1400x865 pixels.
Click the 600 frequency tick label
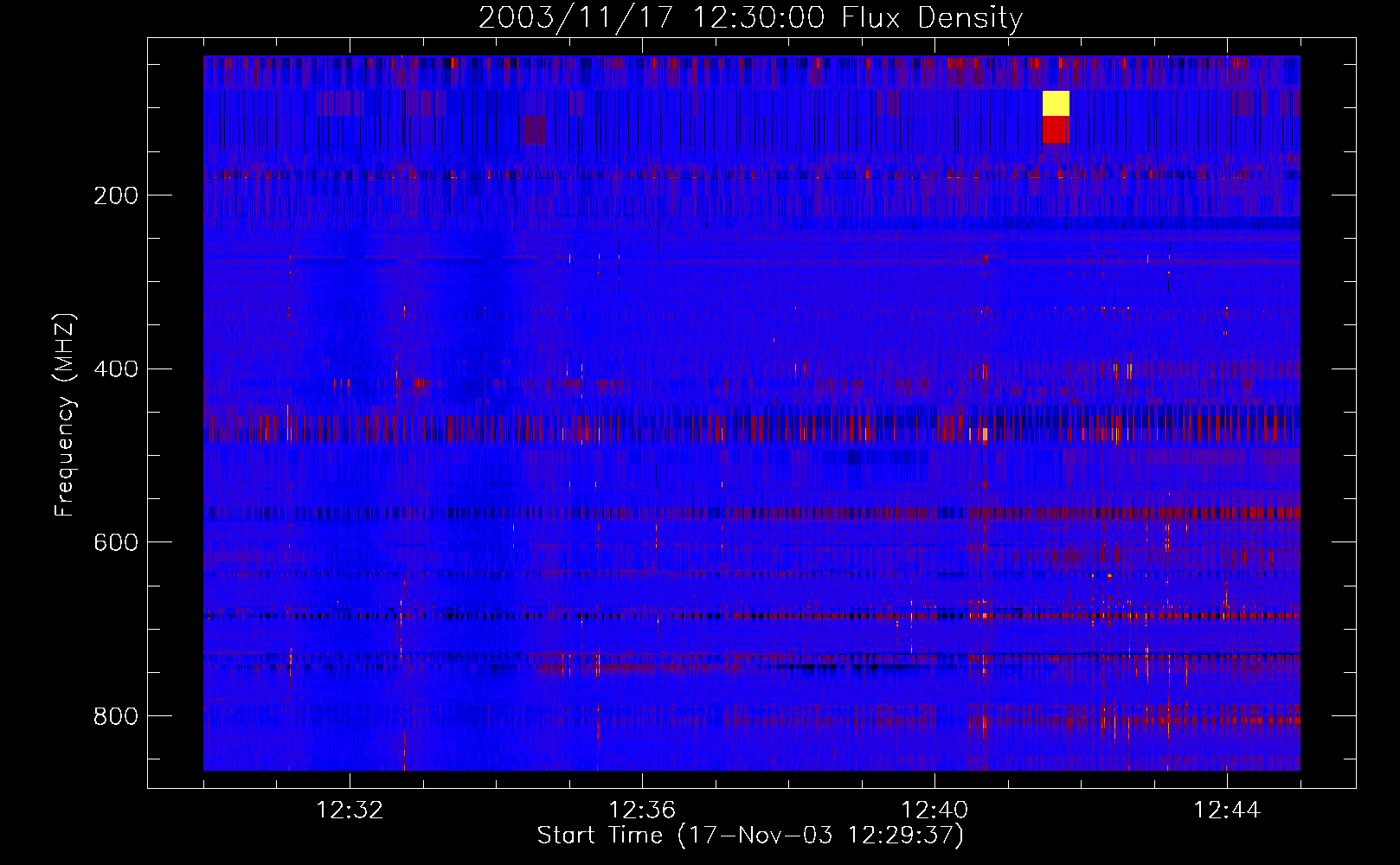point(116,542)
